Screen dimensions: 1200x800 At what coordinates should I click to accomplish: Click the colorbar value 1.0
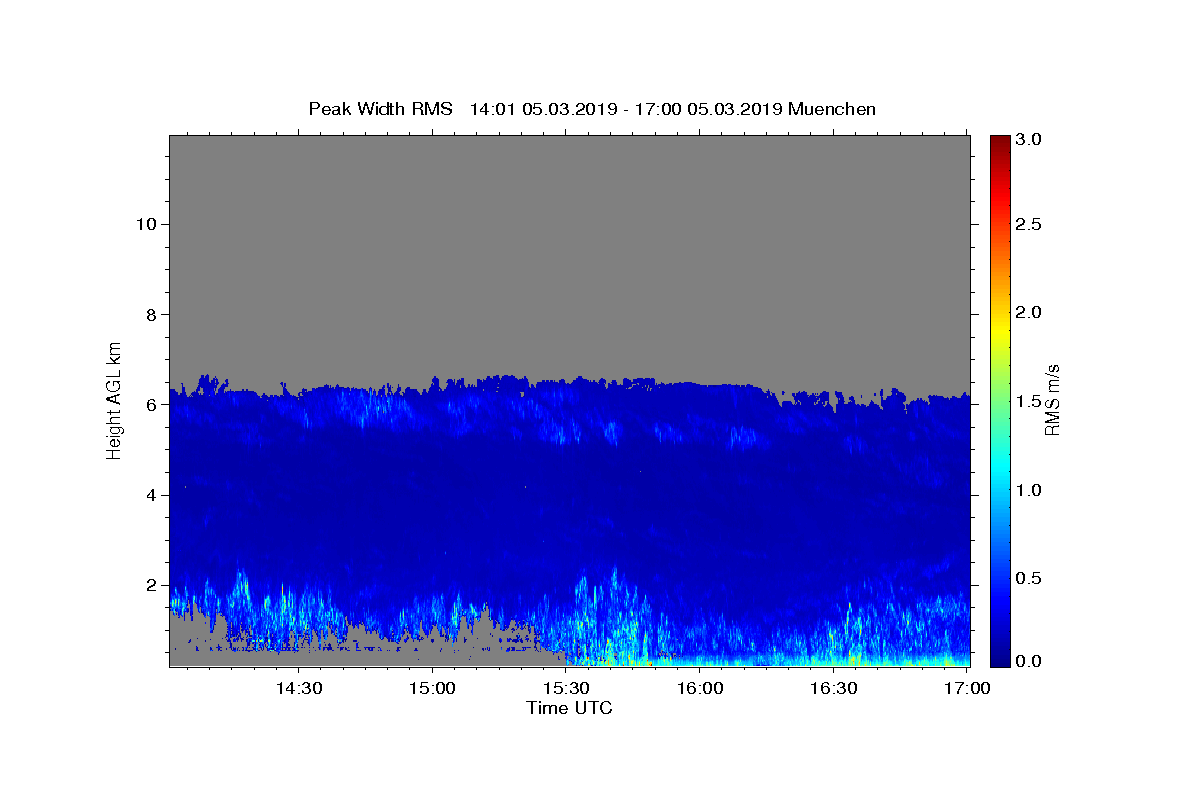(x=1029, y=490)
